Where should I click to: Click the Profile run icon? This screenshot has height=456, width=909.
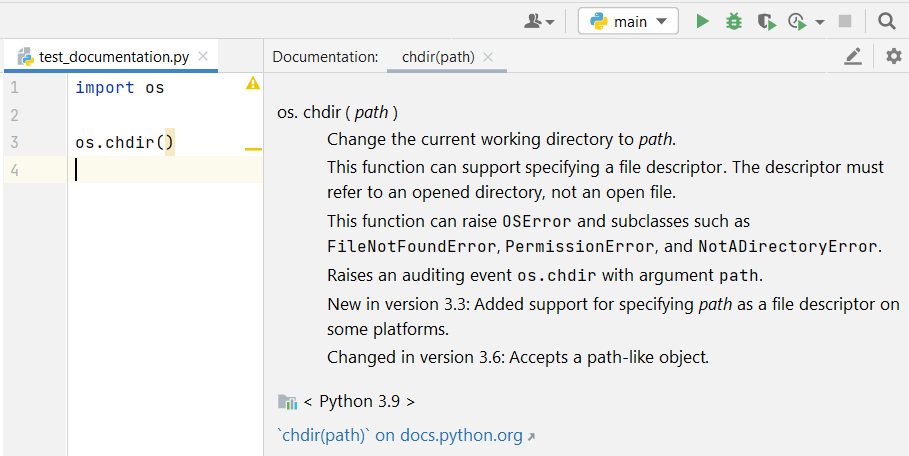pos(796,21)
